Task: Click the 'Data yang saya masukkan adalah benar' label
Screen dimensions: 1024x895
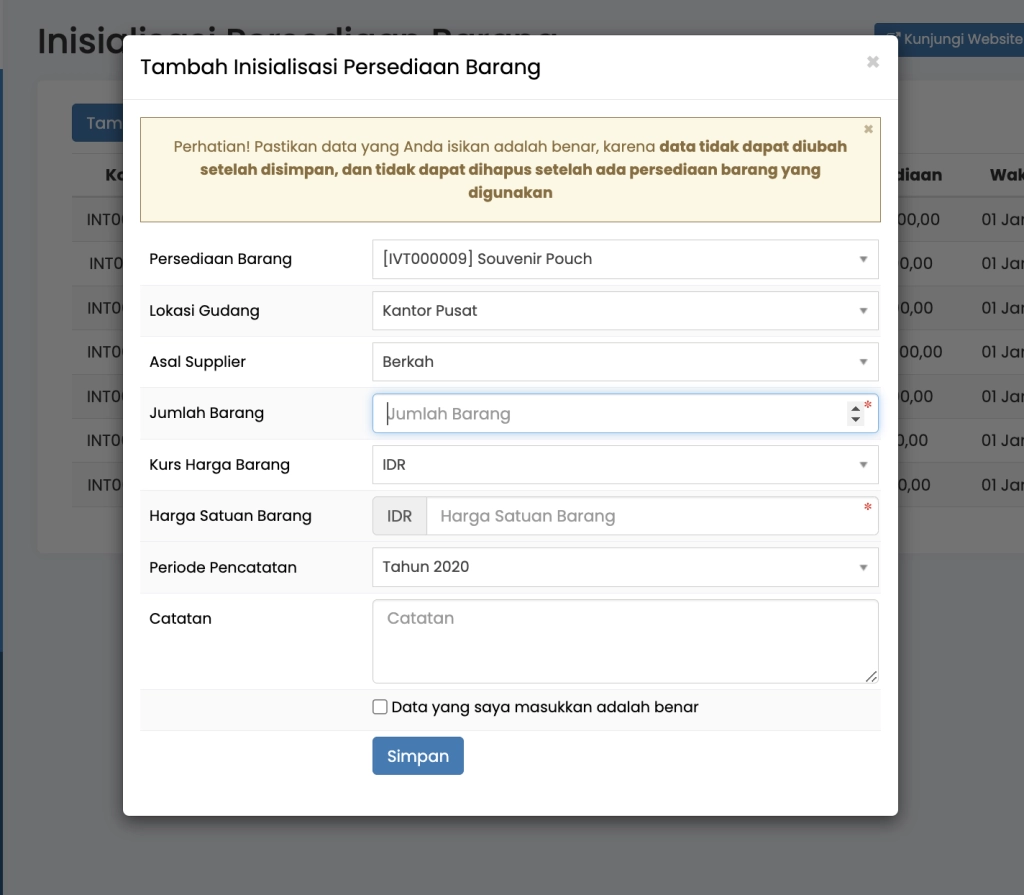Action: [x=545, y=707]
